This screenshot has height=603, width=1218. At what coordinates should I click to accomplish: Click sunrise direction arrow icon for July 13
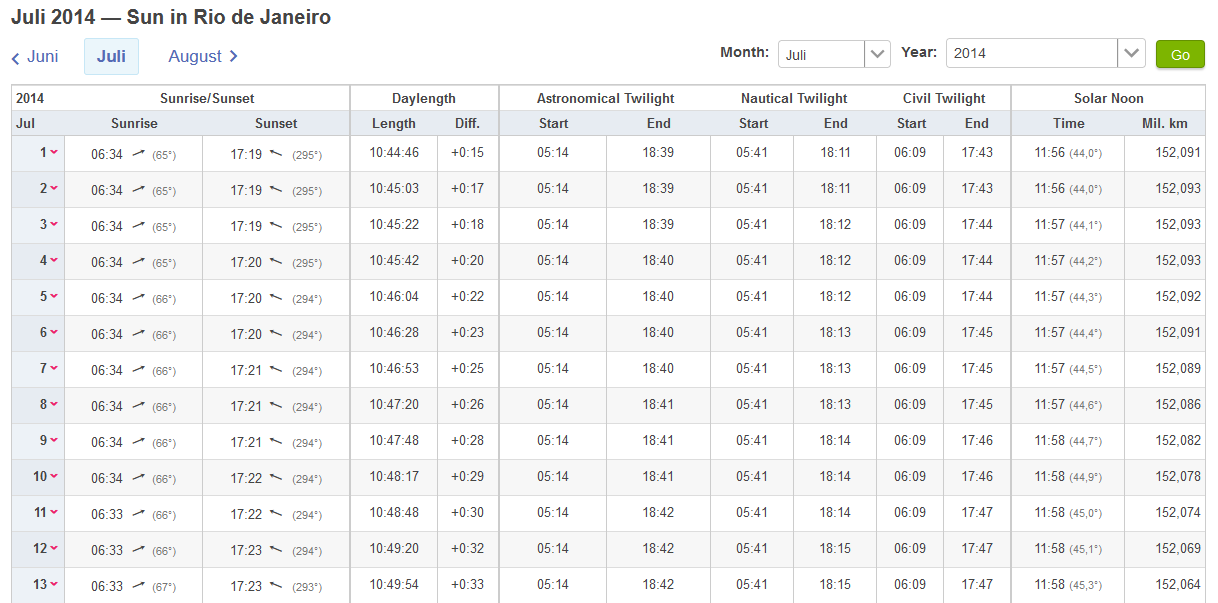[x=139, y=585]
